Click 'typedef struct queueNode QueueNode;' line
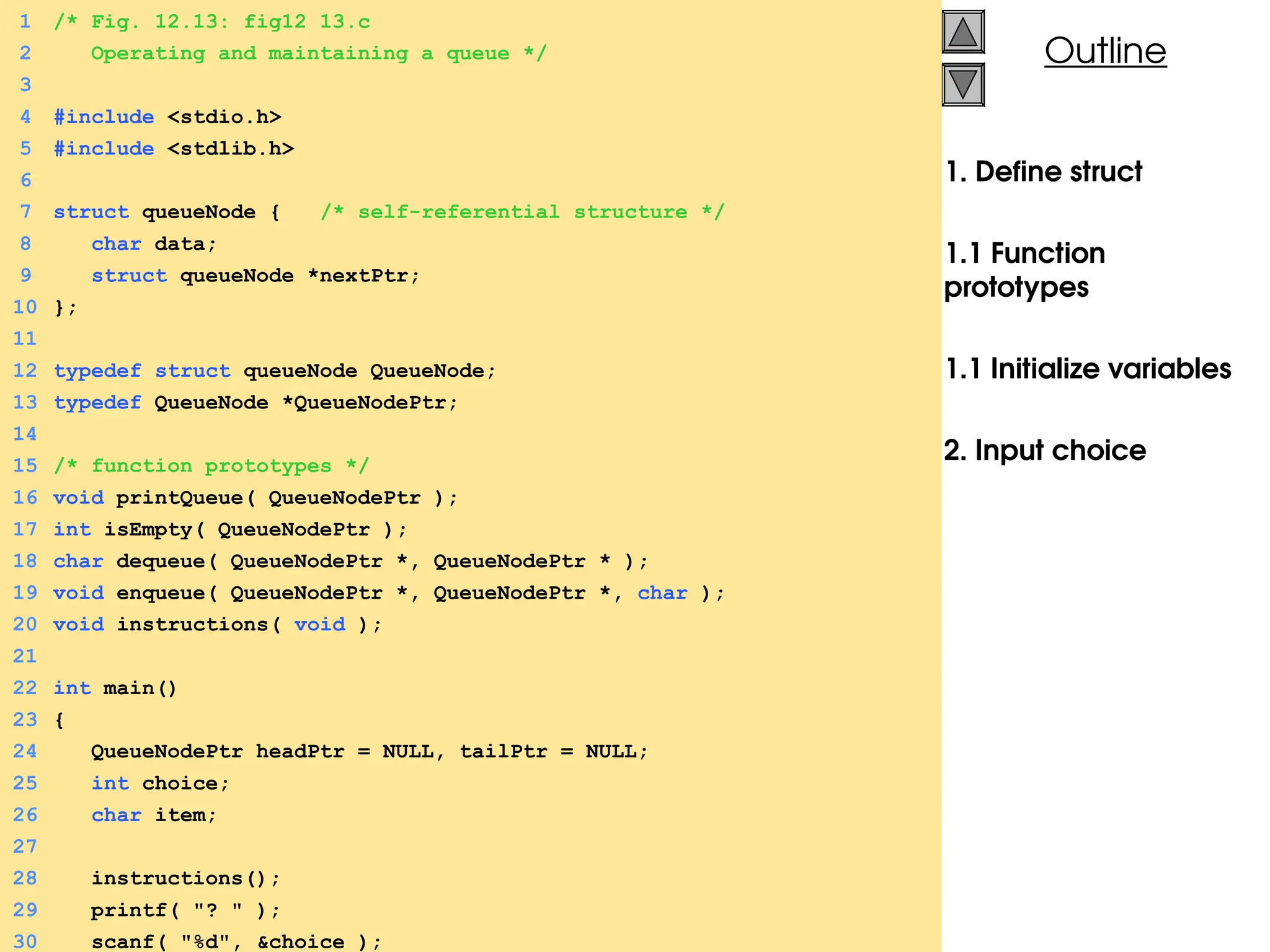1270x952 pixels. coord(275,371)
